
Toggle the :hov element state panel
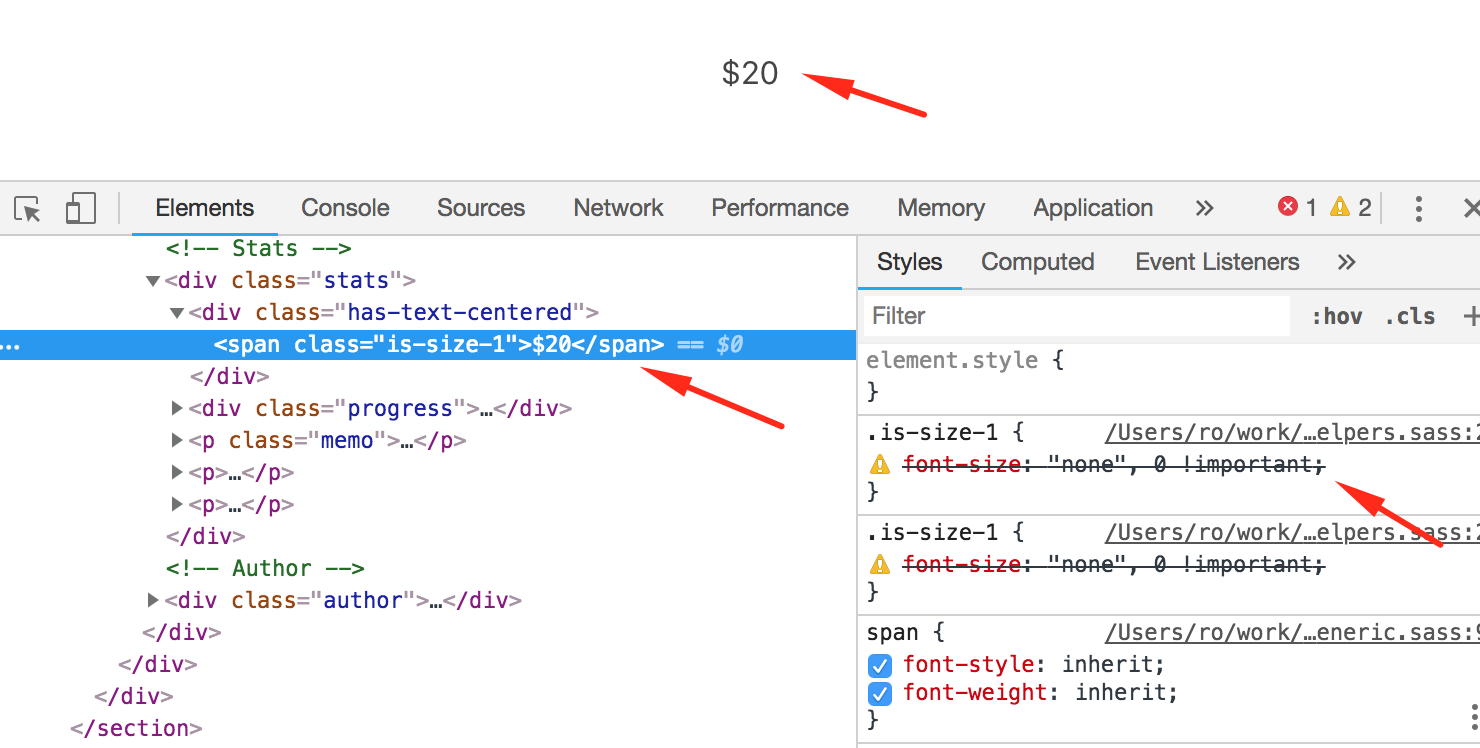pos(1337,316)
